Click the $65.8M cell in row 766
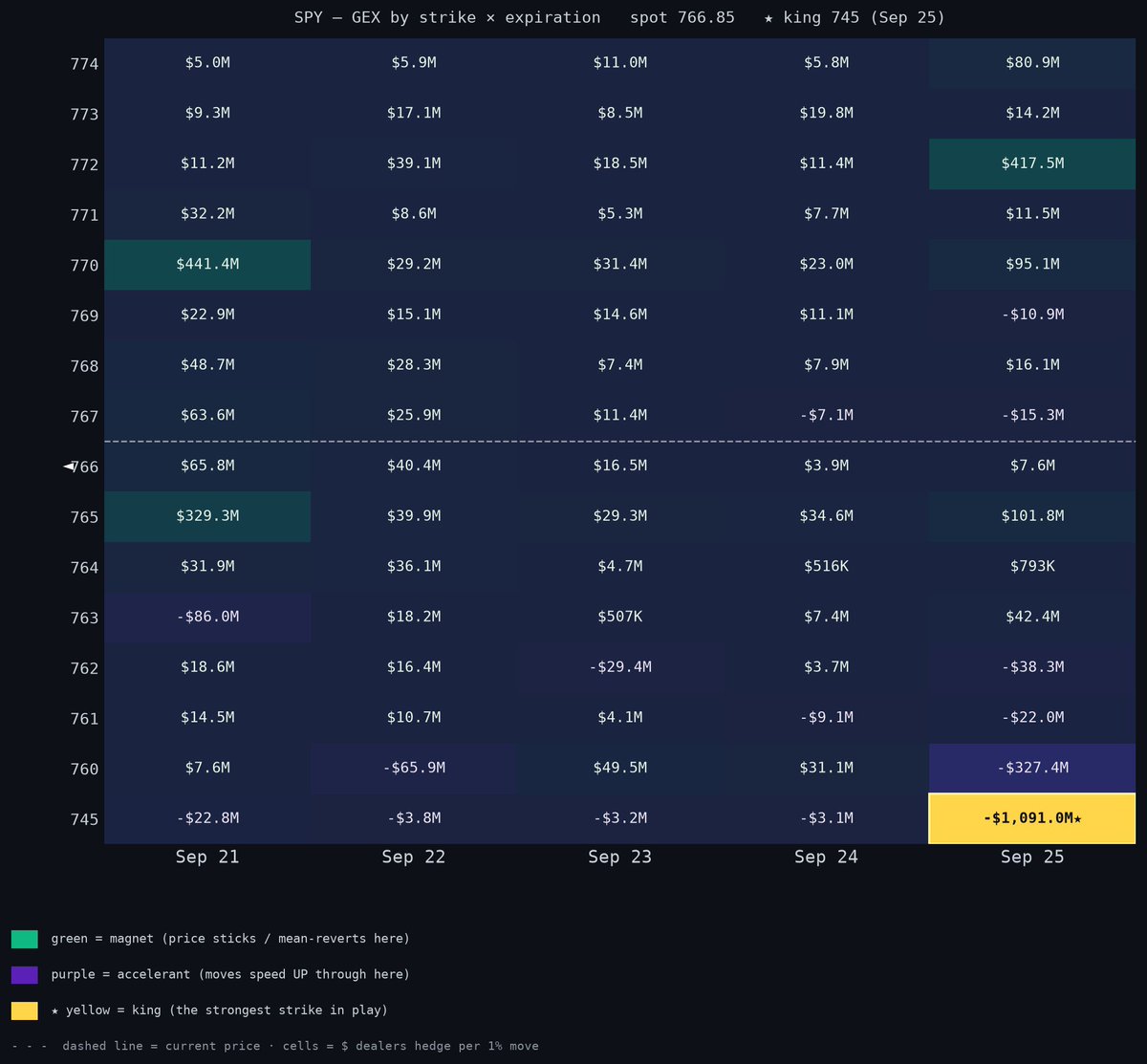The width and height of the screenshot is (1147, 1064). pyautogui.click(x=207, y=466)
